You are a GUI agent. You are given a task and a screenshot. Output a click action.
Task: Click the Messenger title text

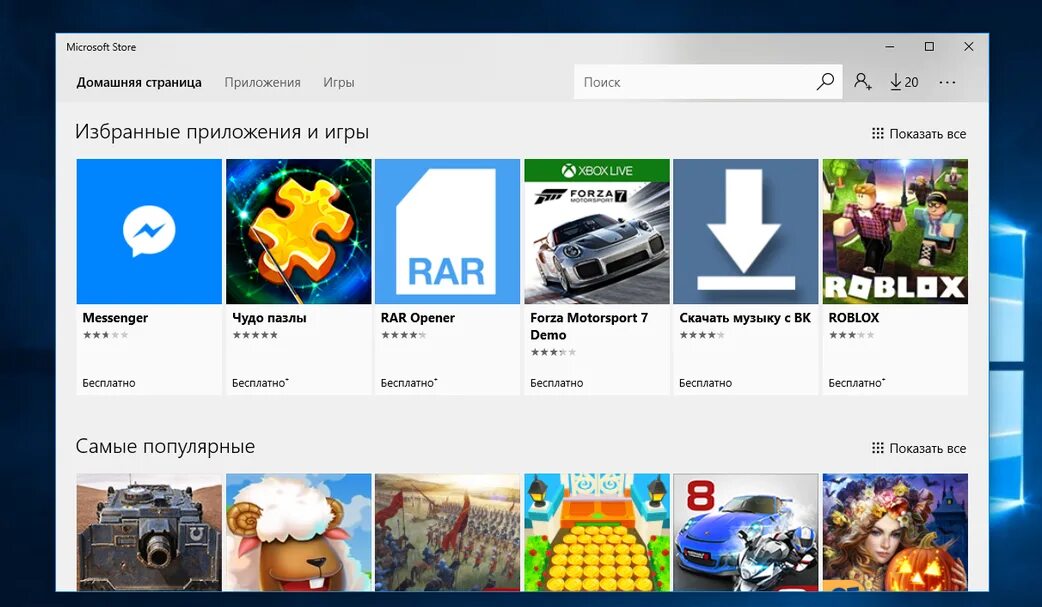[x=115, y=318]
